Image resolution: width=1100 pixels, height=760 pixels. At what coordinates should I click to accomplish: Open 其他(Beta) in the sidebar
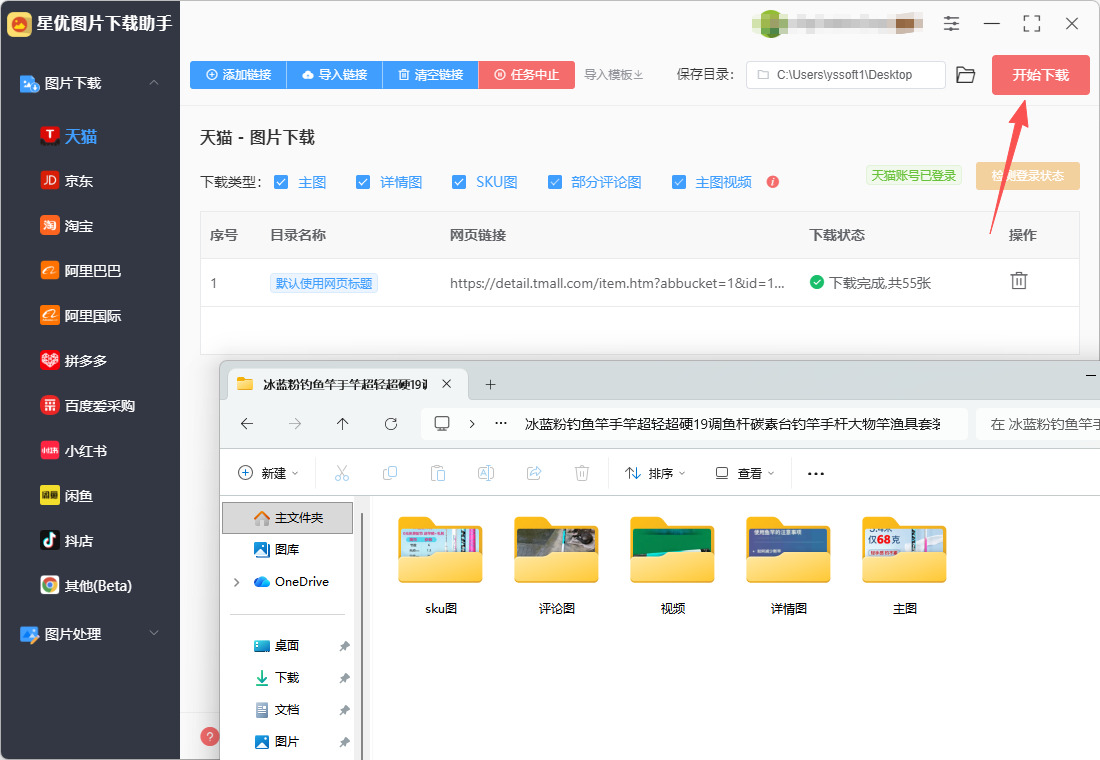86,585
